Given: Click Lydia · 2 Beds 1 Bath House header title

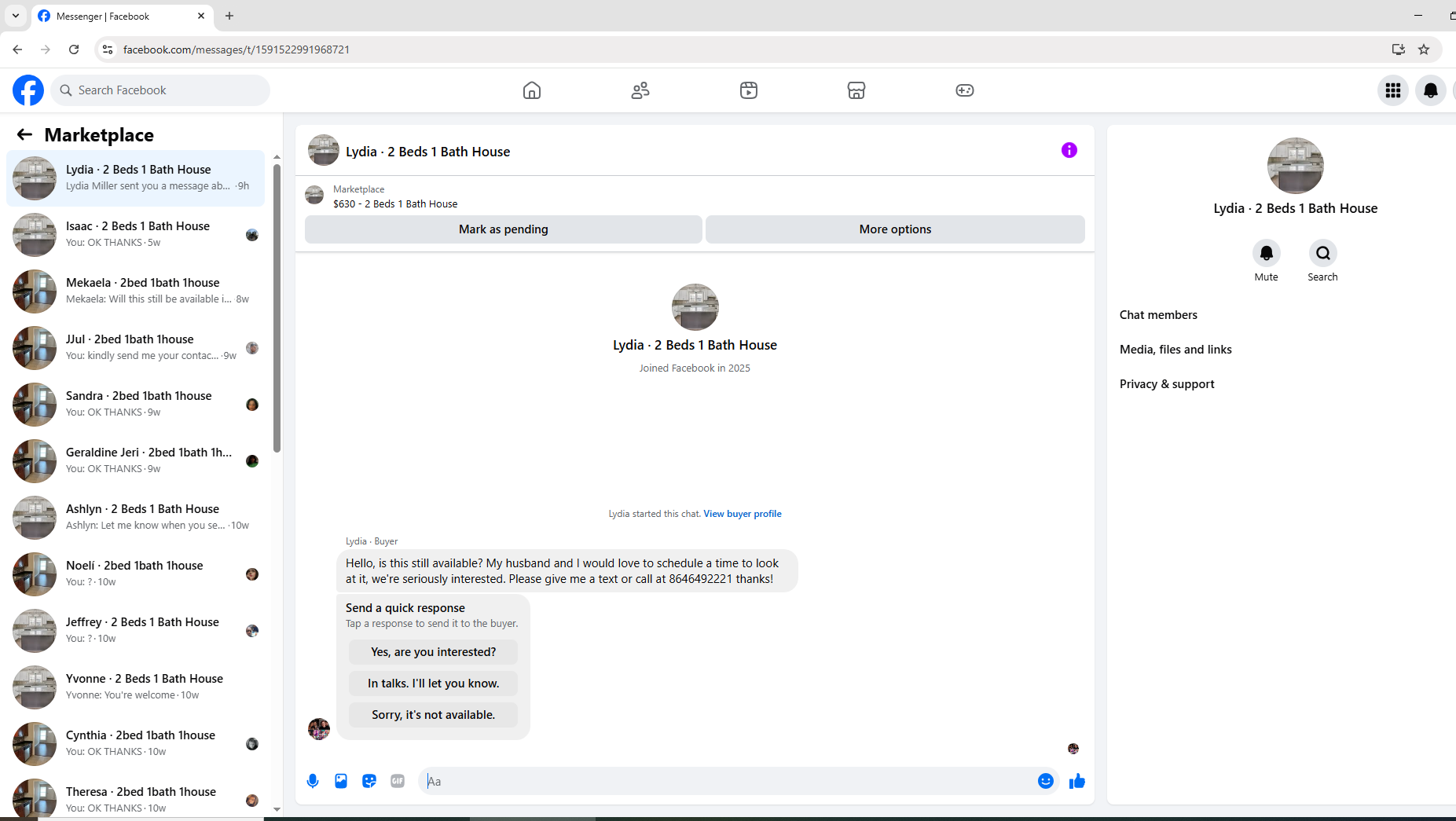Looking at the screenshot, I should pyautogui.click(x=428, y=152).
